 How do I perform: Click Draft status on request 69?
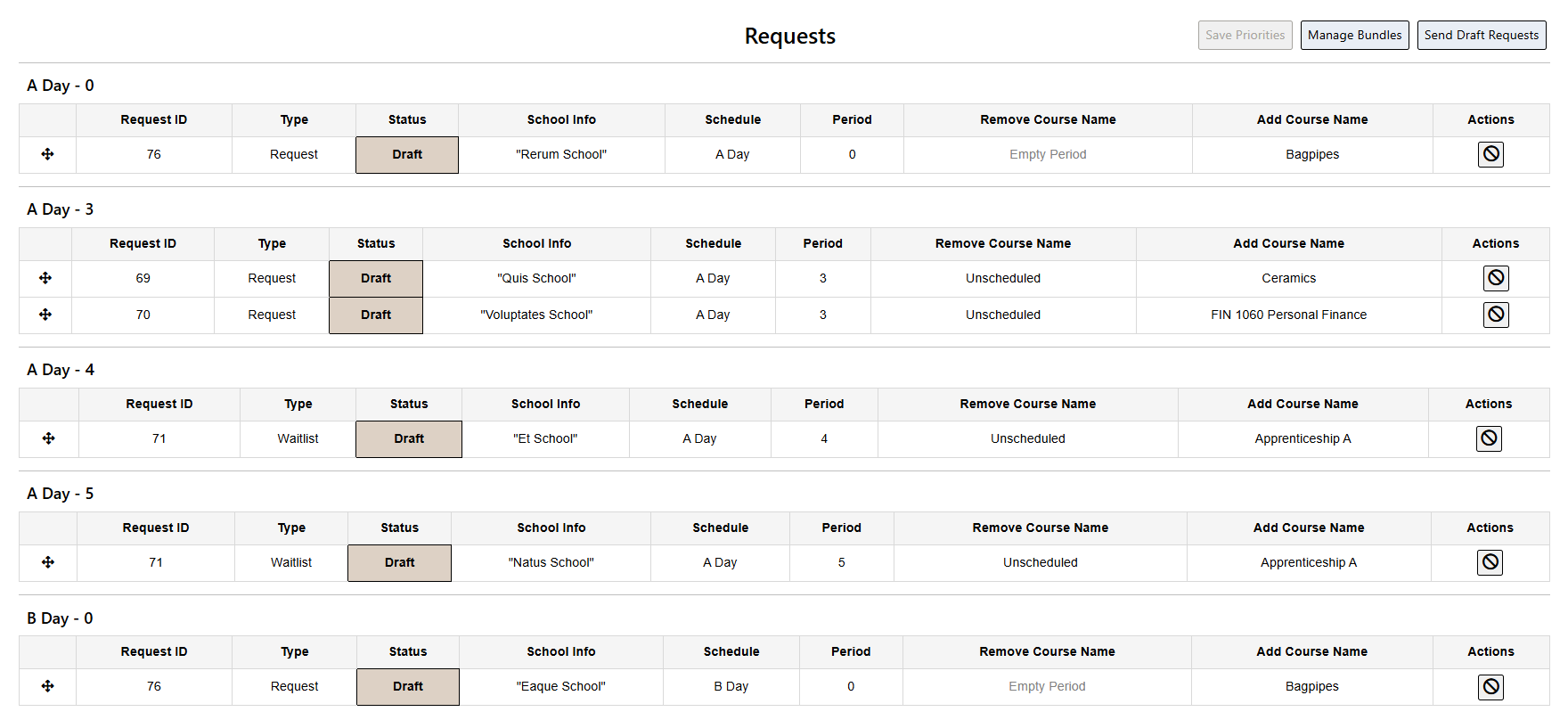click(376, 279)
